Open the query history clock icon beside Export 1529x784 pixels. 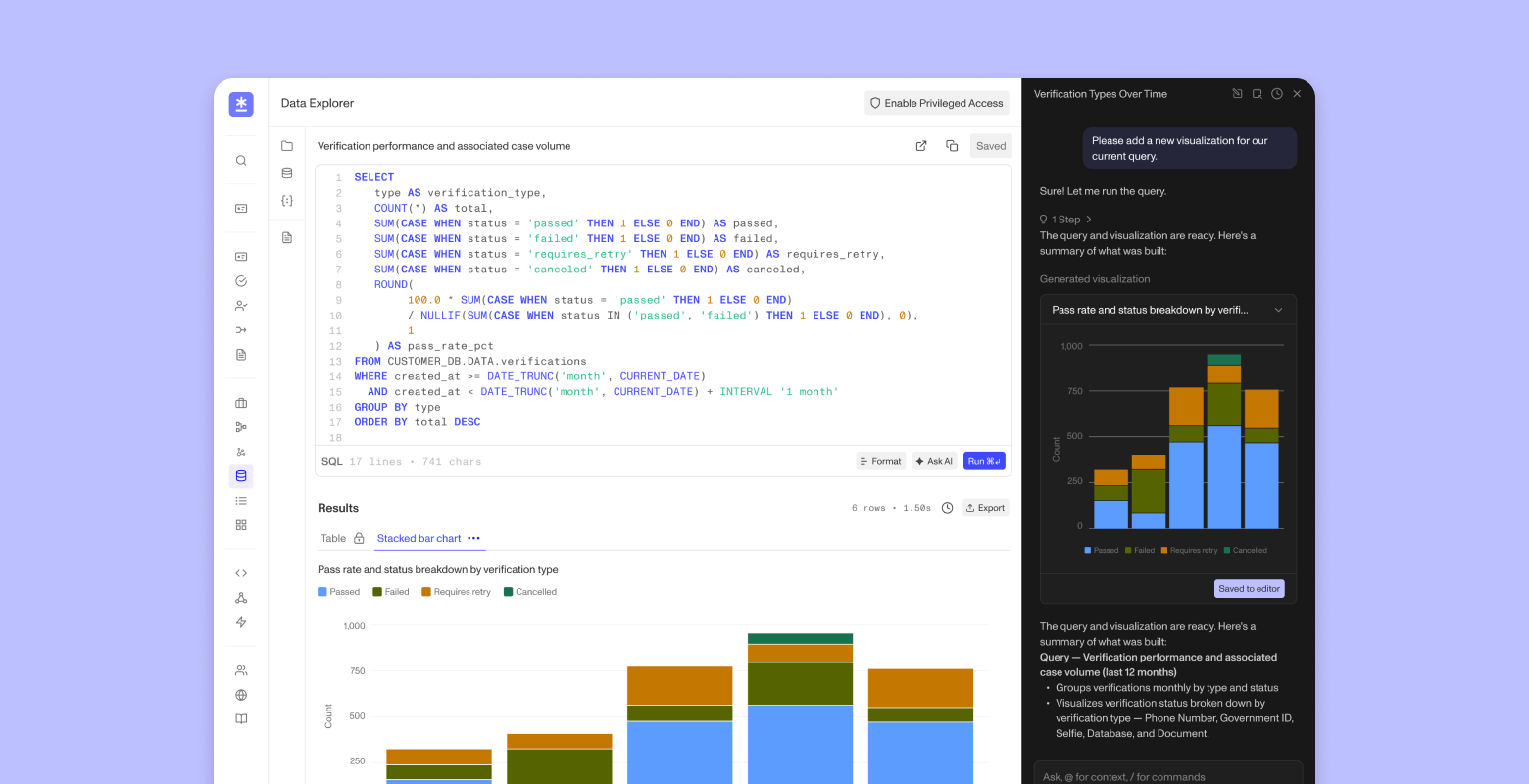tap(947, 508)
